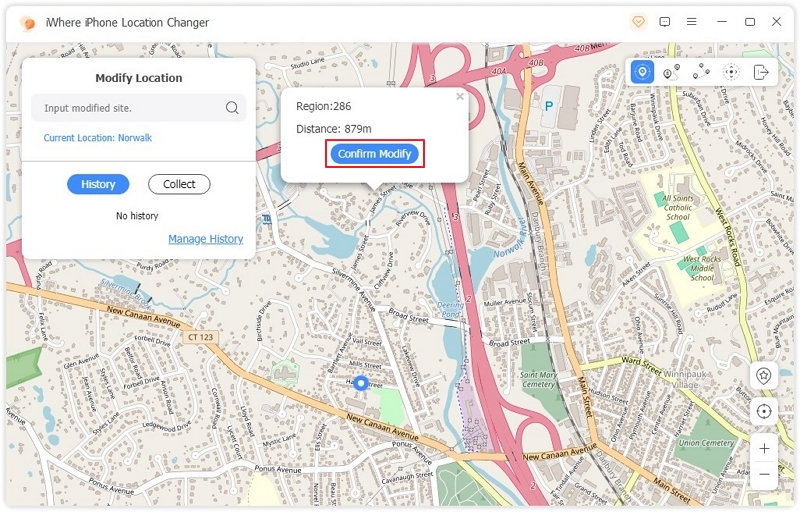Screen dimensions: 800x512
Task: Open the Manage History link
Action: click(206, 239)
